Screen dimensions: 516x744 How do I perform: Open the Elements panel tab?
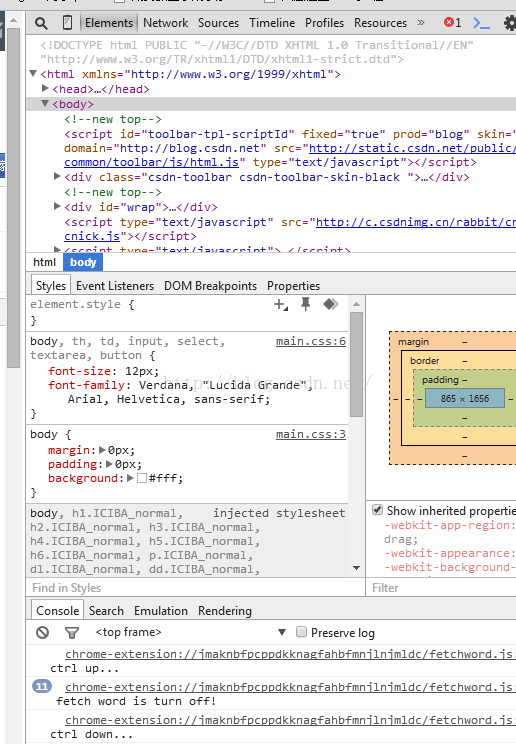[109, 23]
